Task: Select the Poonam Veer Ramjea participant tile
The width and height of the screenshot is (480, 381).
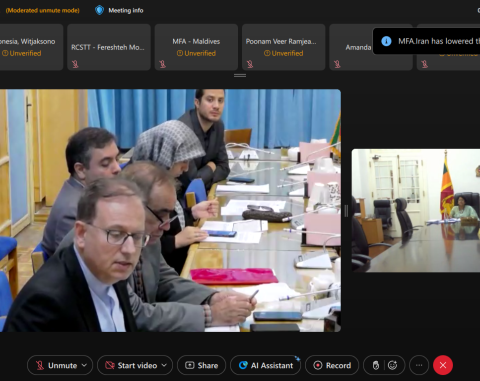Action: [283, 47]
